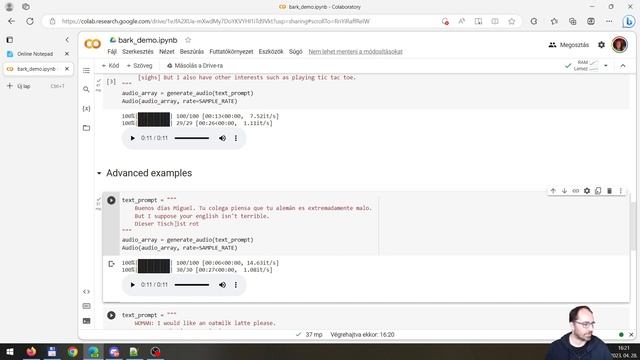Screen dimensions: 640x360
Task: Open the code snippets panel
Action: pos(86,291)
